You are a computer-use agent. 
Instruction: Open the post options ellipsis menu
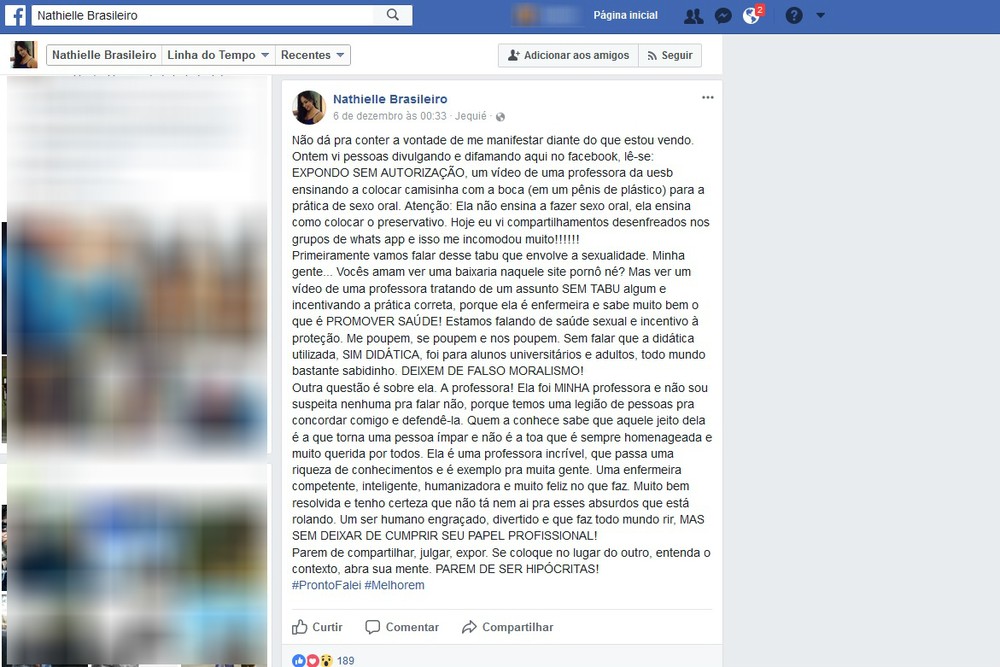707,98
